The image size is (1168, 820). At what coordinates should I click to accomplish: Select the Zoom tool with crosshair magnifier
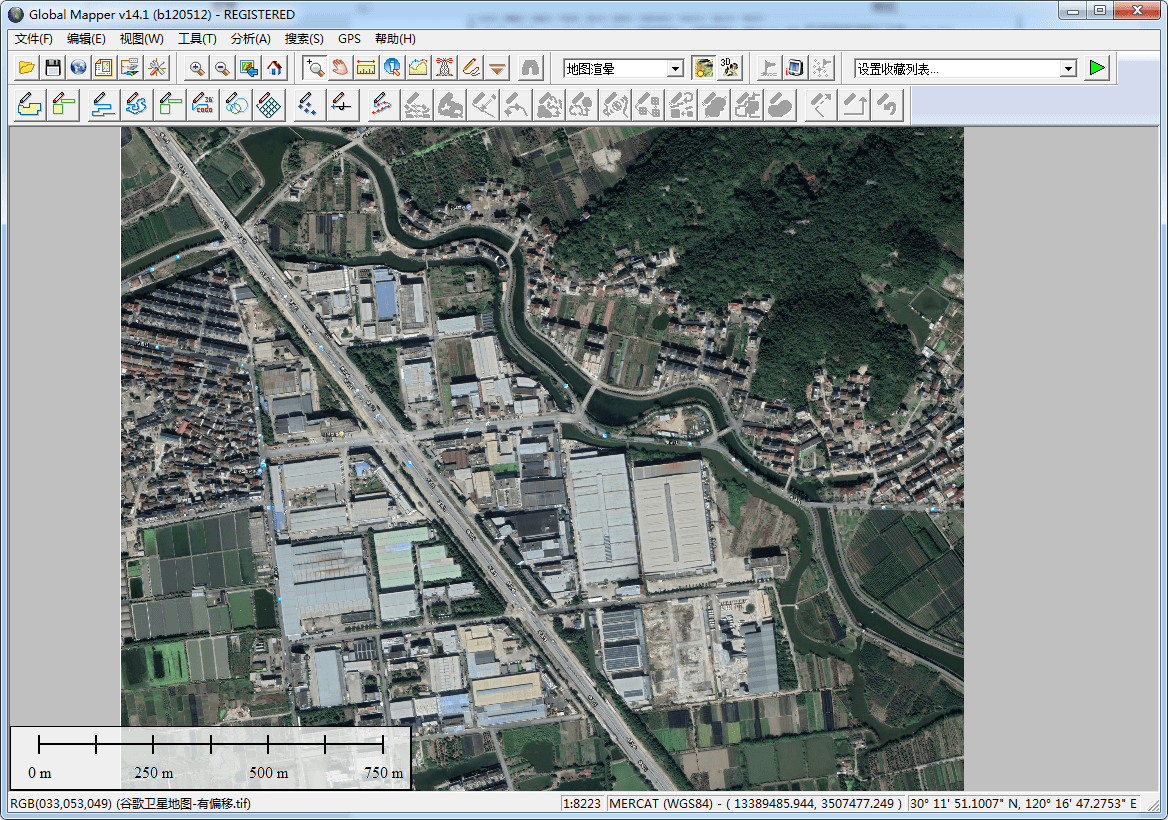[314, 68]
